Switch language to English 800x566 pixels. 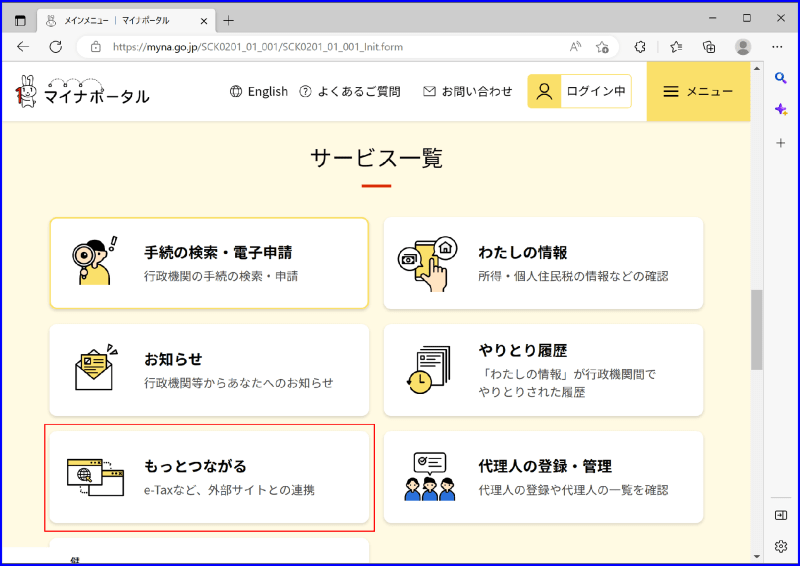(x=259, y=91)
